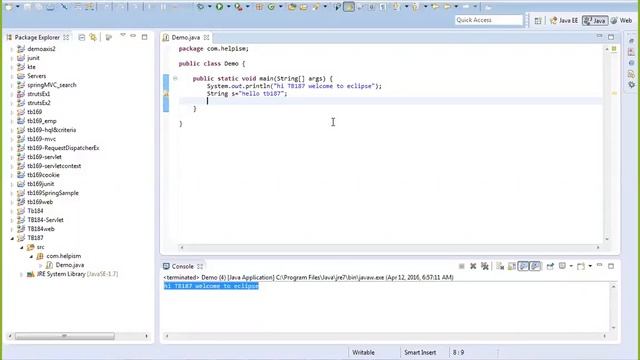Switch to the Web perspective
Screen dimensions: 640x360
pos(621,20)
